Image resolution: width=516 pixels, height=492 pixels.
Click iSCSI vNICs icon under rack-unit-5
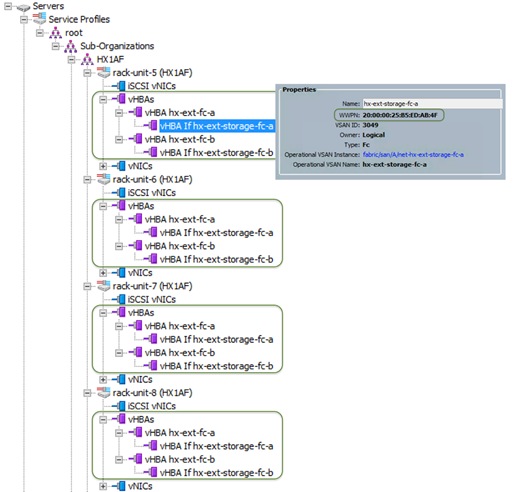pos(119,86)
